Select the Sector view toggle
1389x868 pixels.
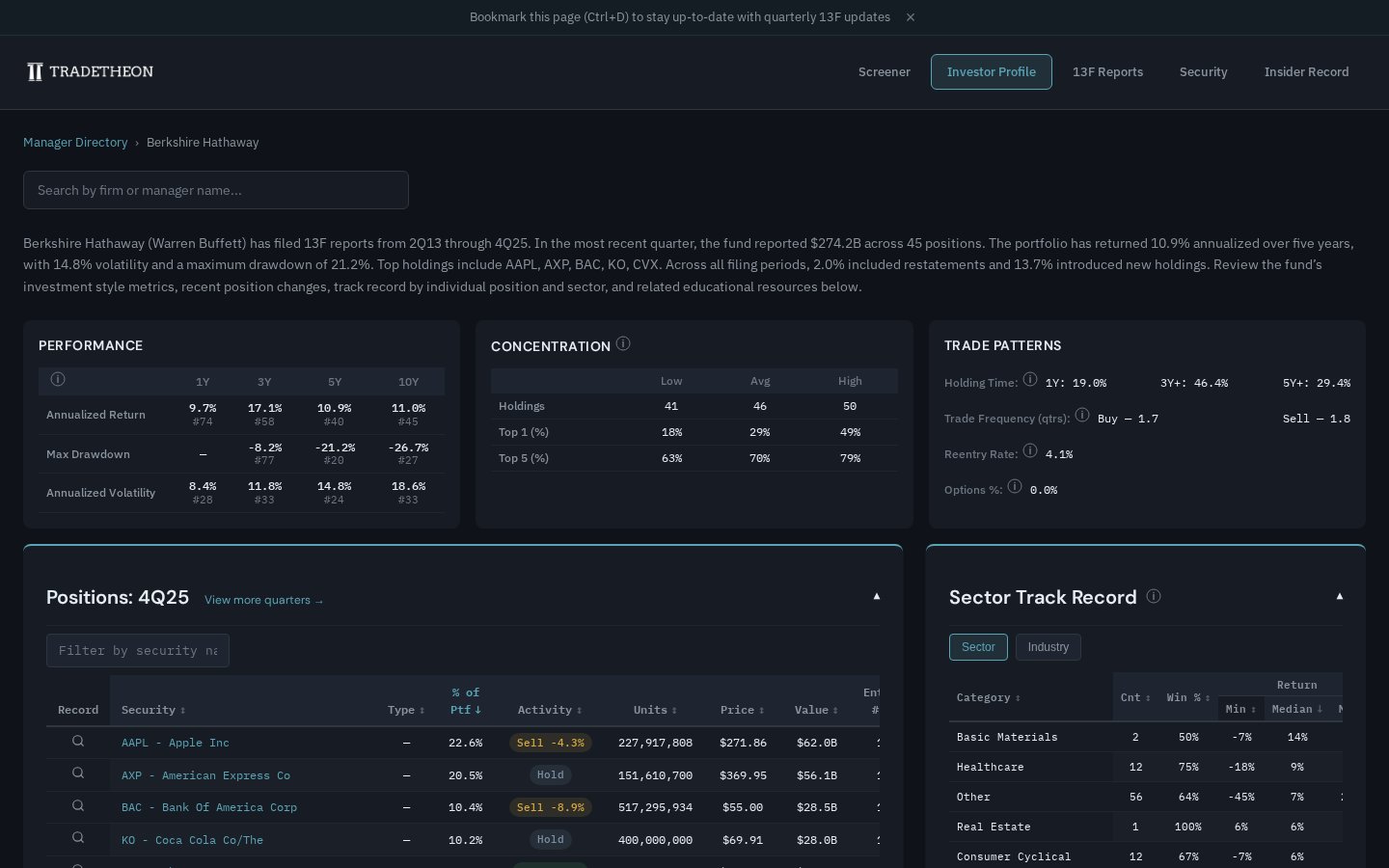pos(978,647)
